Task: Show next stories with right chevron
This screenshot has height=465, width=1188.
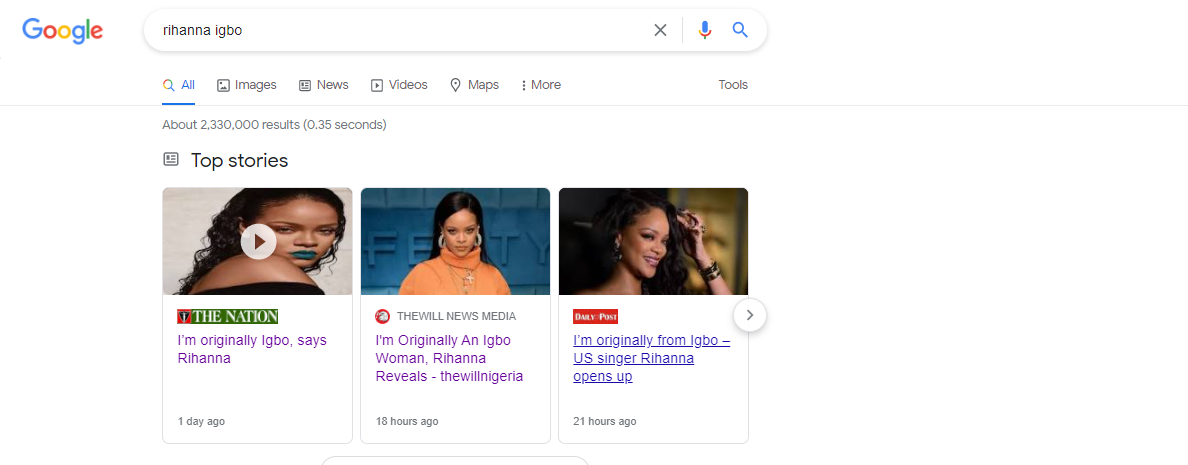Action: click(749, 315)
